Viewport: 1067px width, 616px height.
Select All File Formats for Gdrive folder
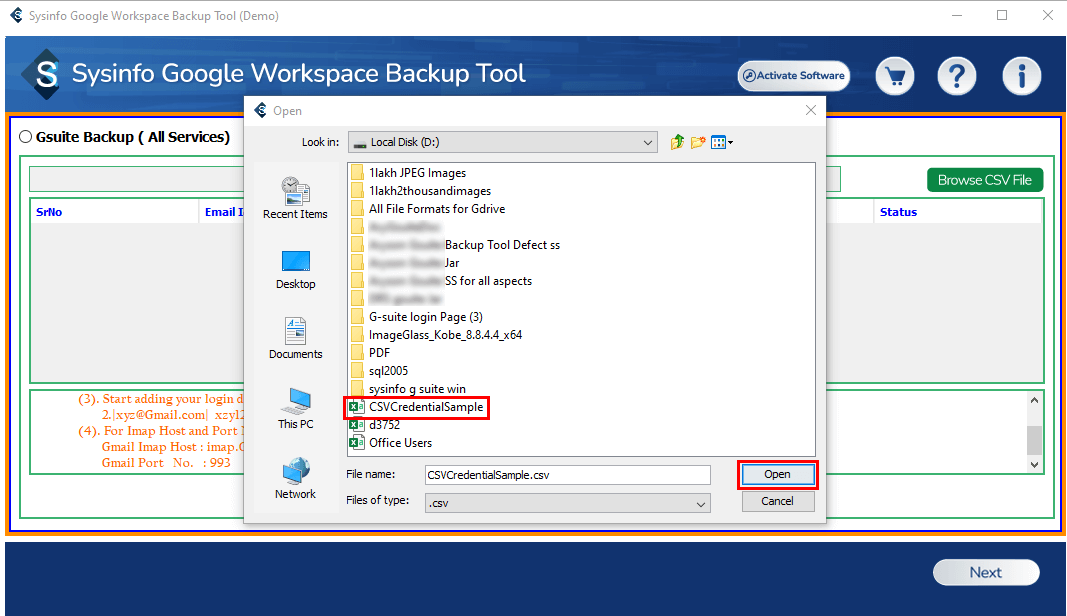(x=428, y=209)
